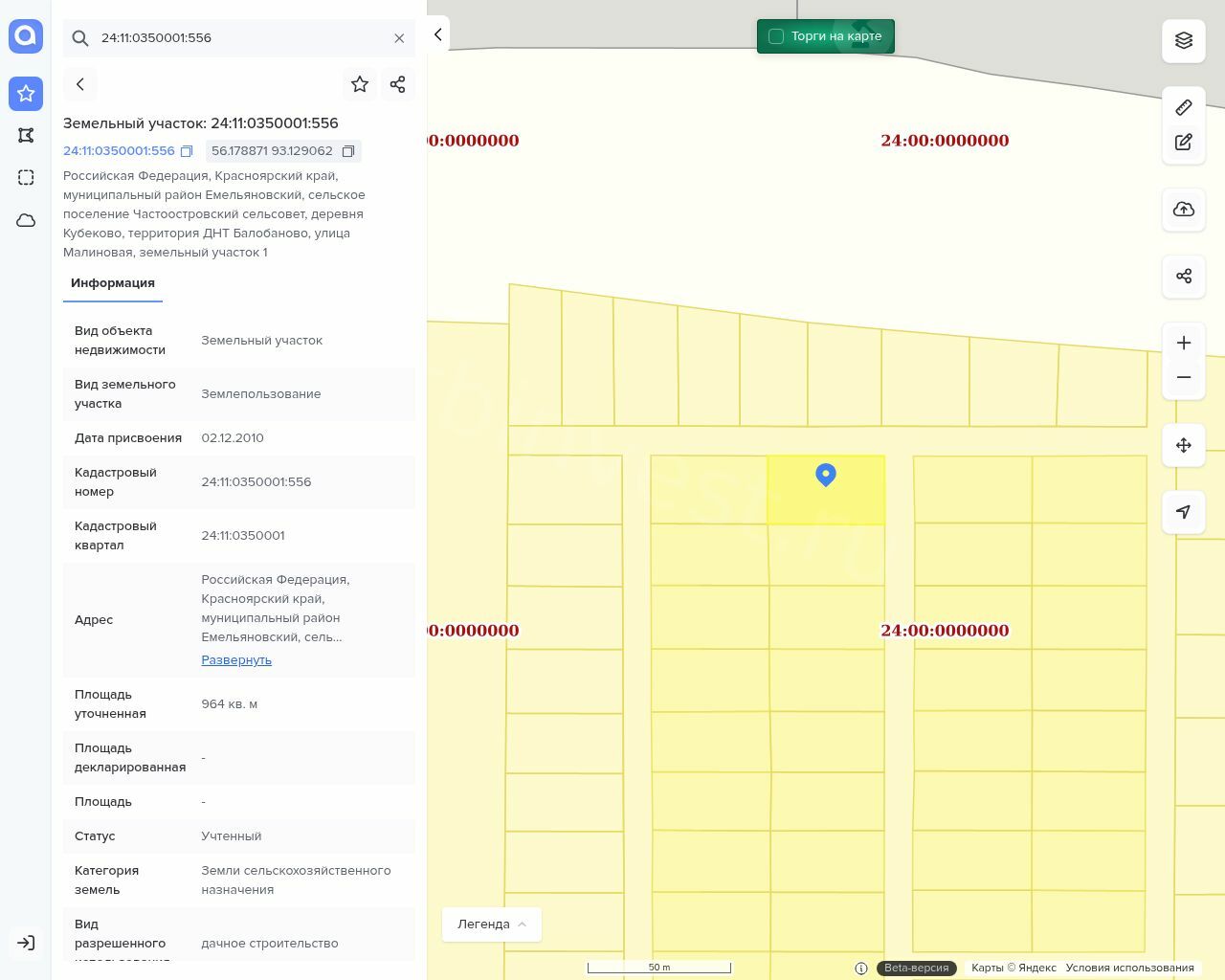Select the ruler measurement tool

click(x=1183, y=107)
